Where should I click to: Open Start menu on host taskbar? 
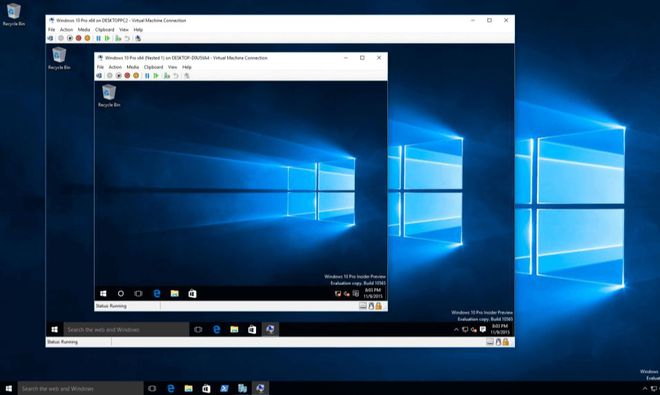tap(9, 388)
